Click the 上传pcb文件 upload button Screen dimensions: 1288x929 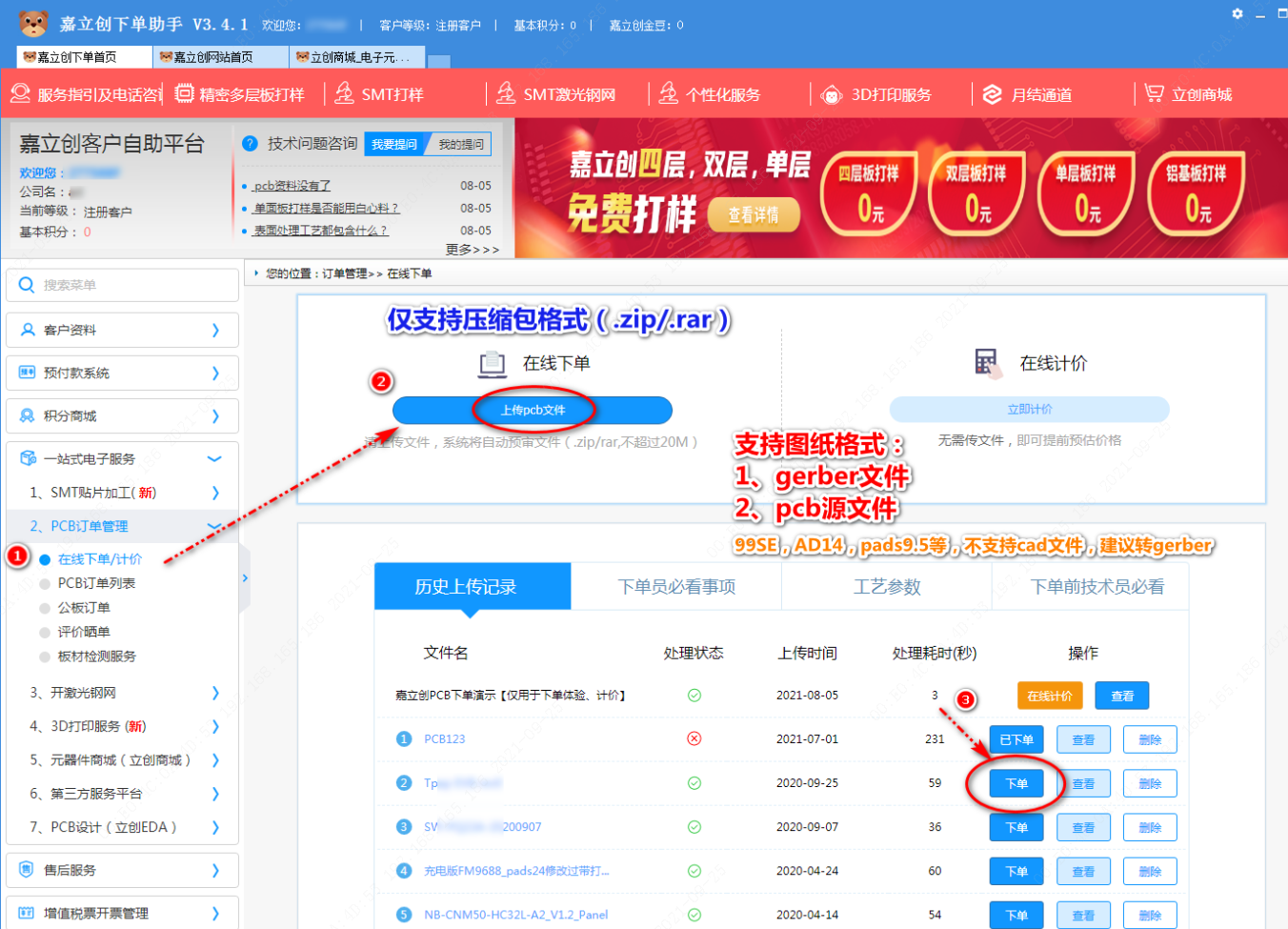tap(533, 410)
